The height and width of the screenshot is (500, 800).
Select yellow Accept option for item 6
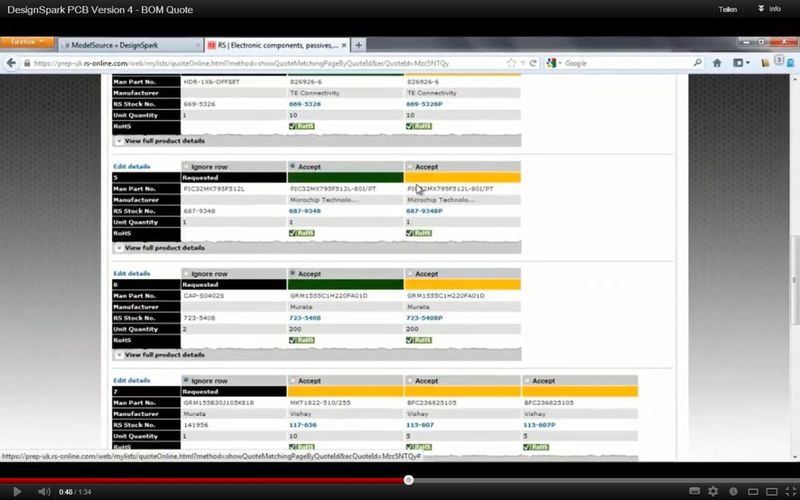click(410, 273)
